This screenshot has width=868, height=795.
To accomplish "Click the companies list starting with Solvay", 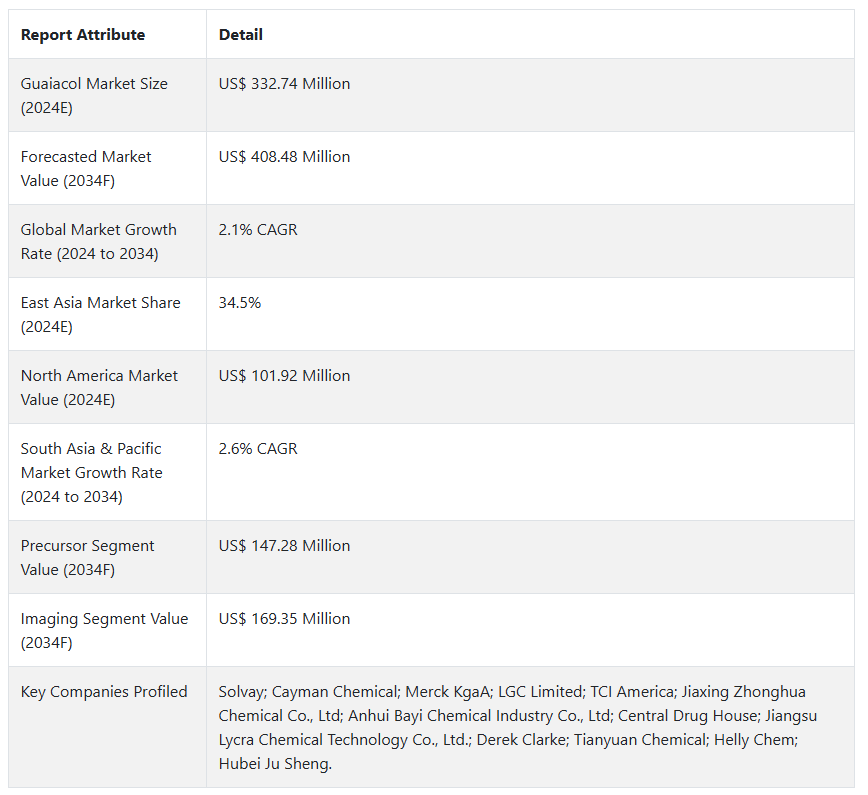I will click(512, 728).
